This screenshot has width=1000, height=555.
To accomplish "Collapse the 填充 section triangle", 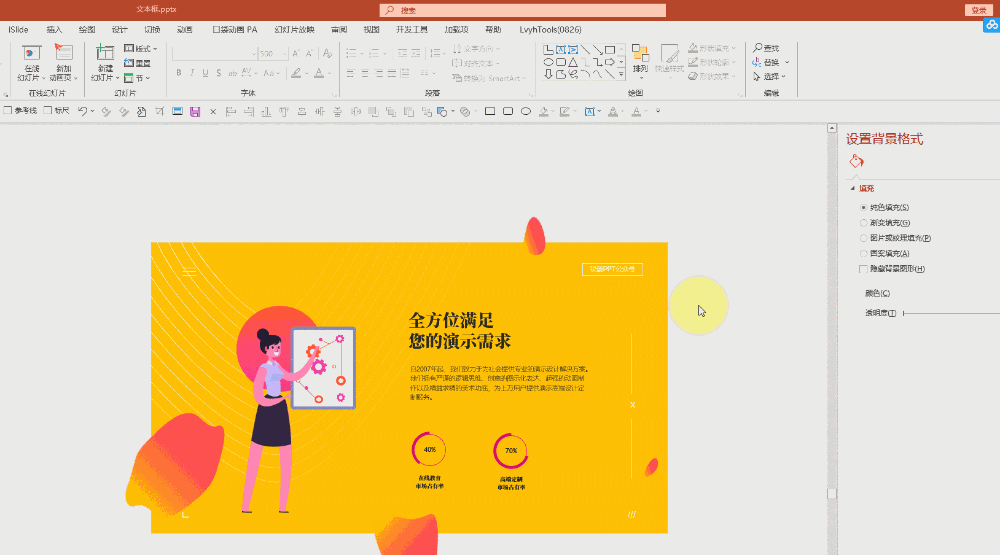I will click(853, 188).
